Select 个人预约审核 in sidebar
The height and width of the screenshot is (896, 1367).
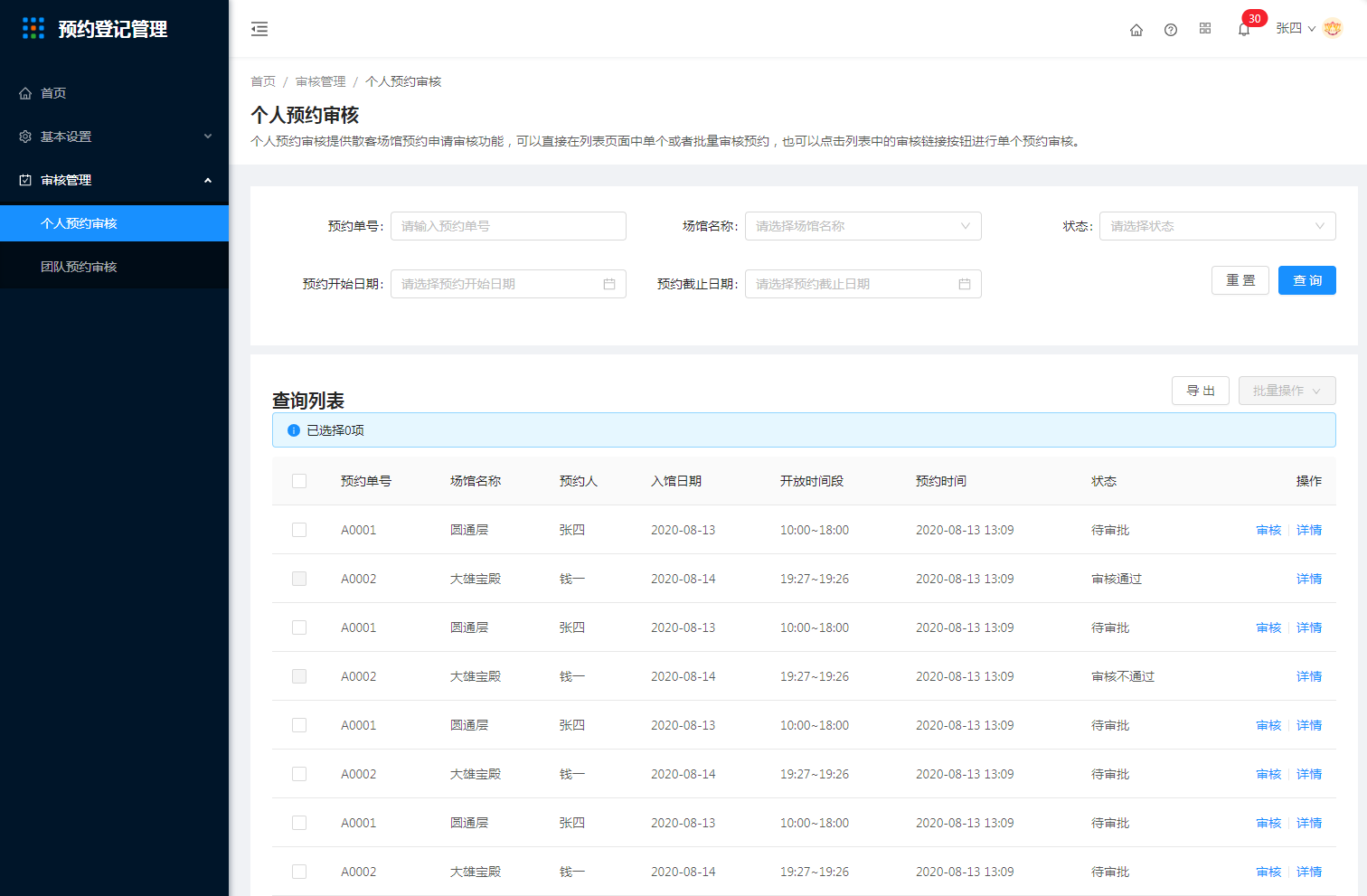click(114, 223)
